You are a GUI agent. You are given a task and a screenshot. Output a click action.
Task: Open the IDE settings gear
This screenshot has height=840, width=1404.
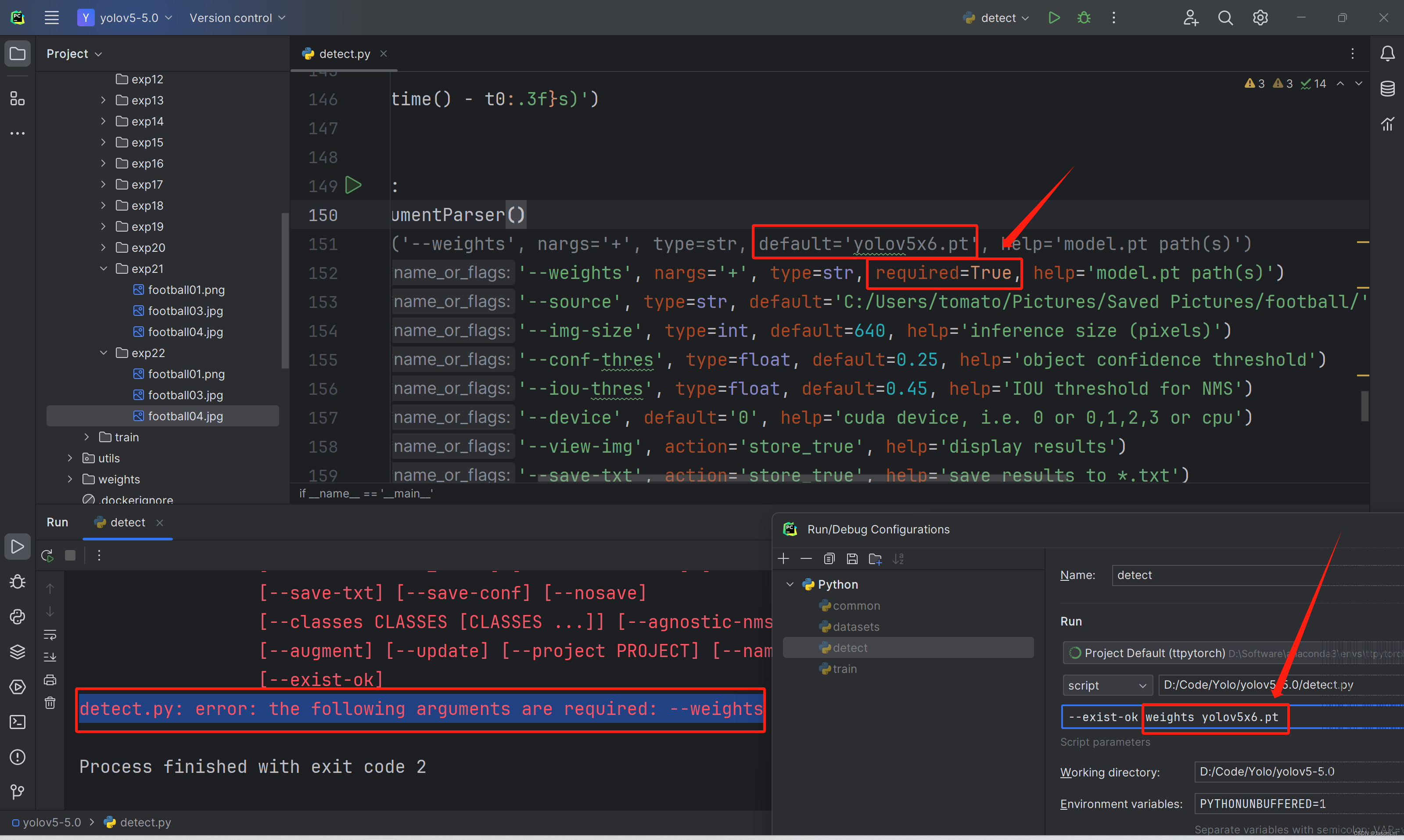click(x=1260, y=18)
